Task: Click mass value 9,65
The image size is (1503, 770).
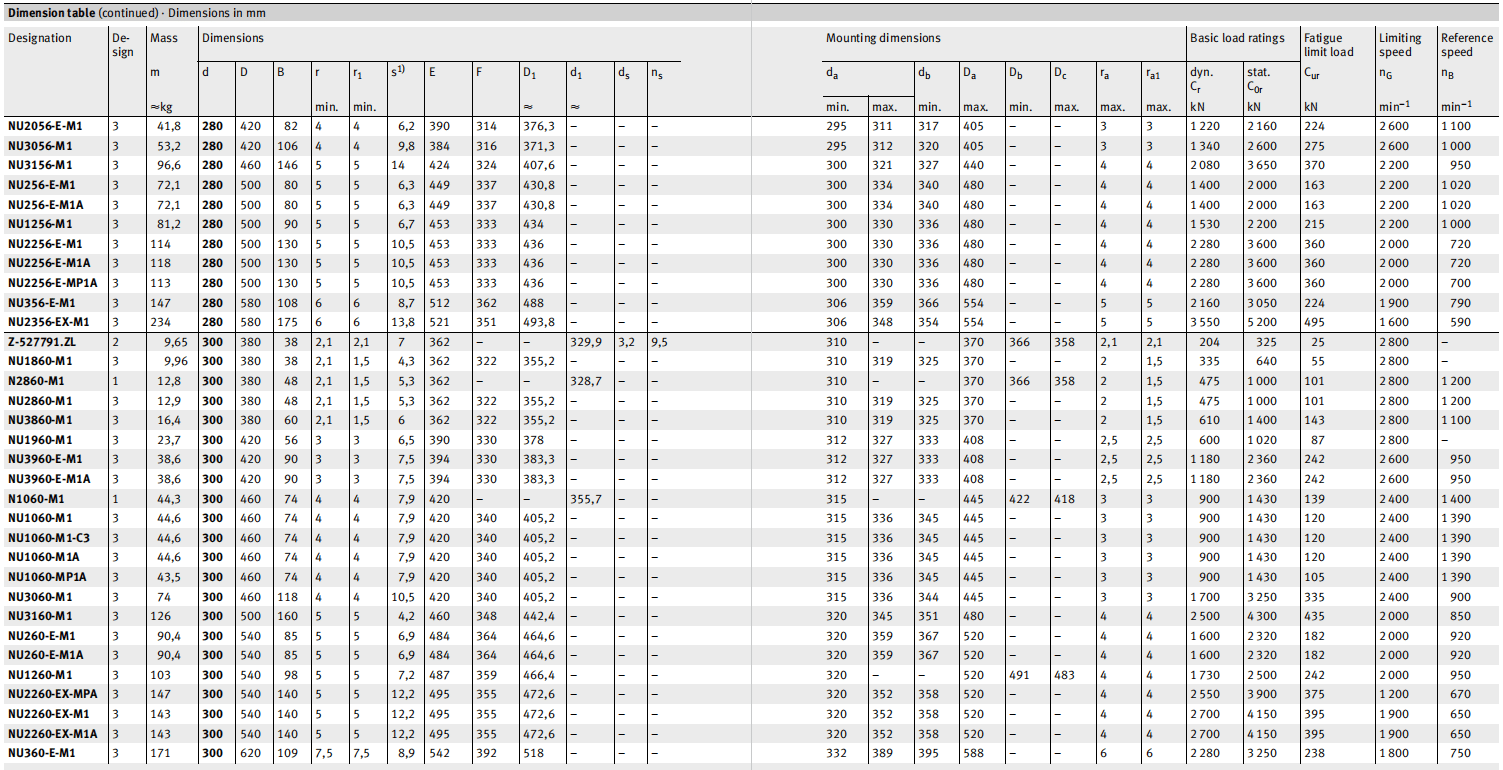Action: (x=174, y=342)
